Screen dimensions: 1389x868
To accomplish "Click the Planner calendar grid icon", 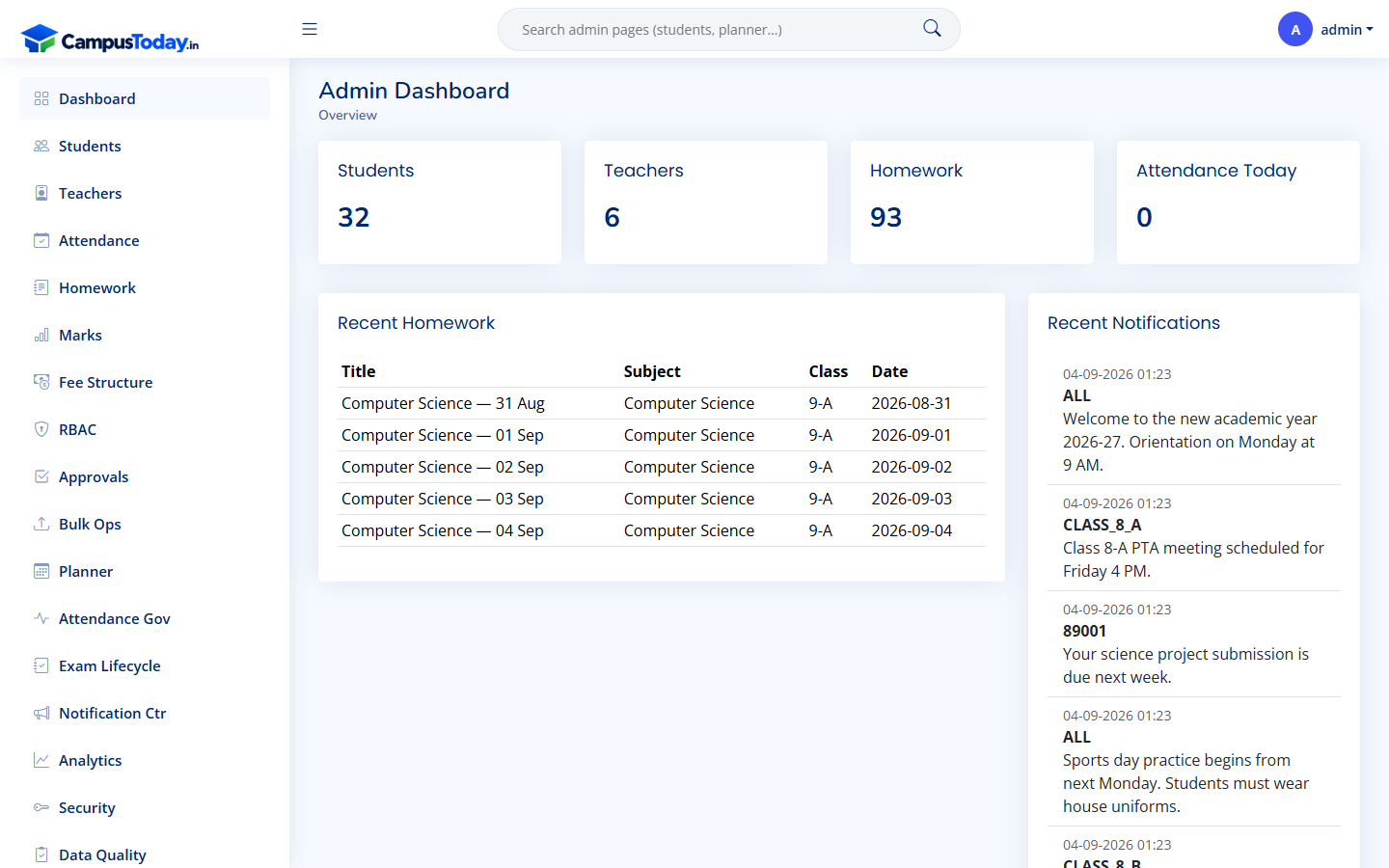I will 41,571.
